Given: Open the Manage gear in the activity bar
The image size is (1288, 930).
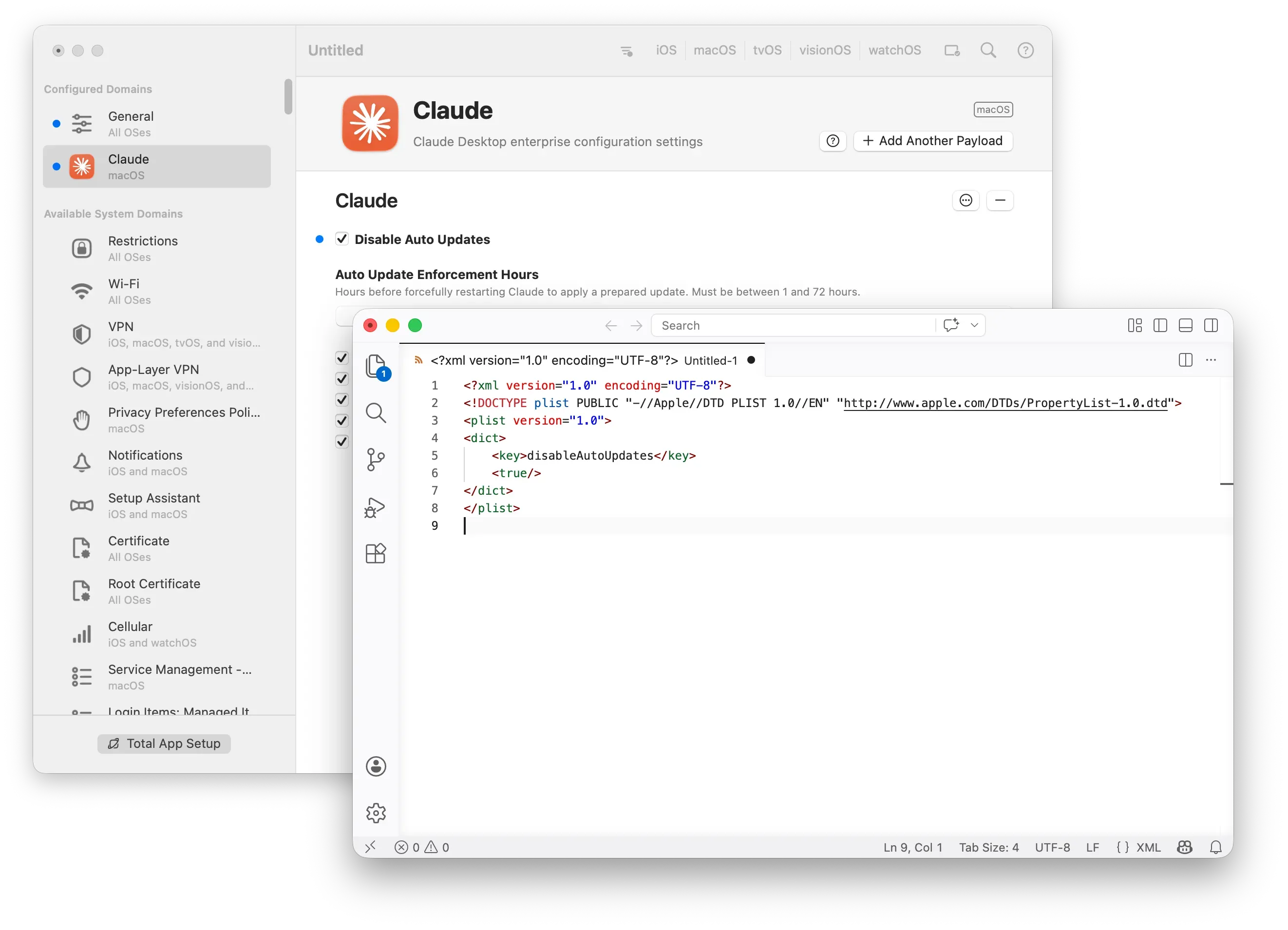Looking at the screenshot, I should [376, 813].
